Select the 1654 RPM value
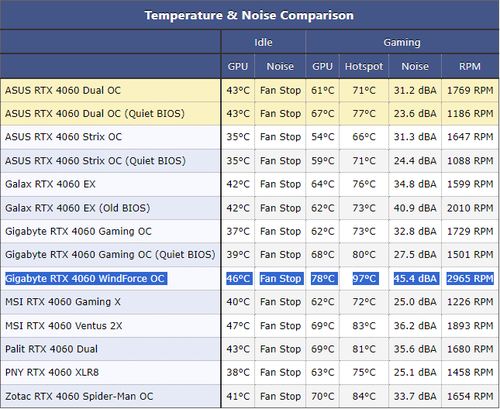The width and height of the screenshot is (500, 409). [470, 396]
